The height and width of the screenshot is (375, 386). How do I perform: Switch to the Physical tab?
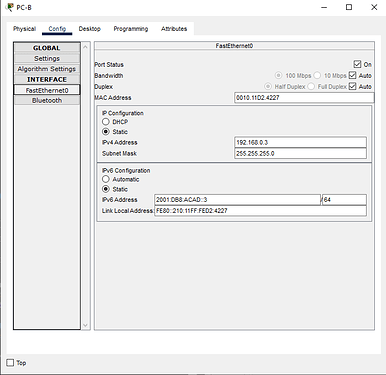(24, 29)
